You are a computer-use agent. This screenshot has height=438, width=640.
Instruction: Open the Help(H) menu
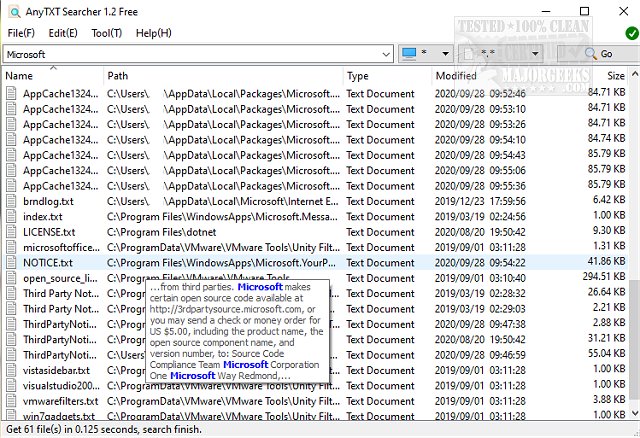tap(153, 33)
